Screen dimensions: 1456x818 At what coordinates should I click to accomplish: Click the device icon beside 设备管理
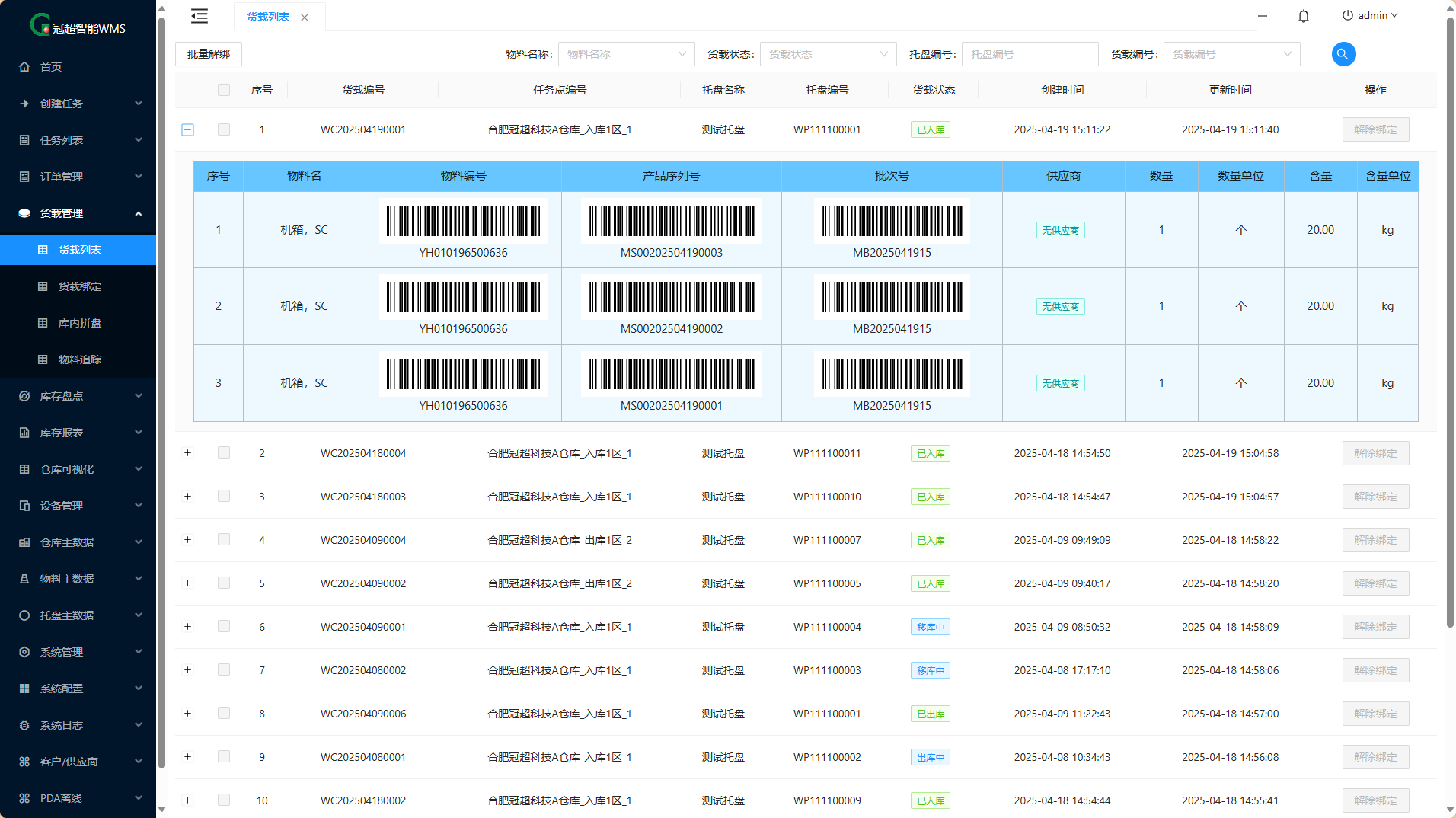click(24, 506)
